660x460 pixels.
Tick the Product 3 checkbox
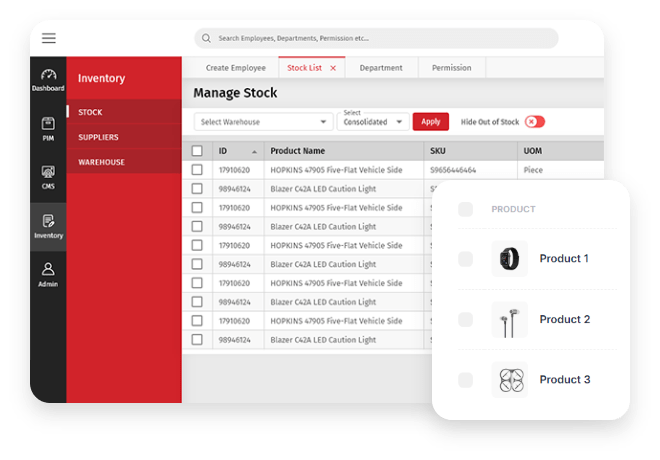coord(466,380)
